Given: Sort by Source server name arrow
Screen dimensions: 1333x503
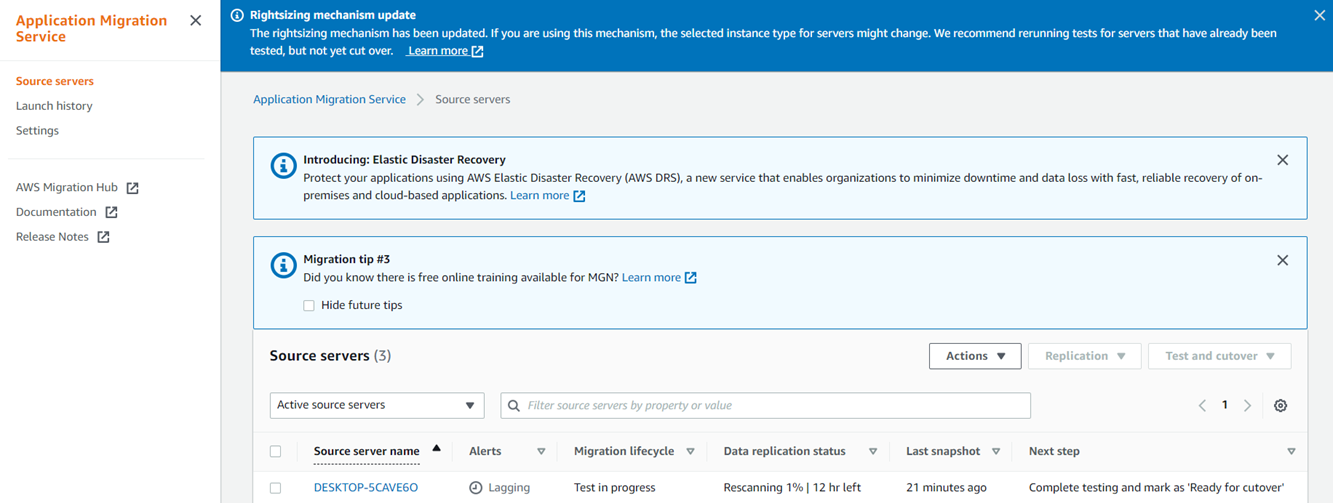Looking at the screenshot, I should click(436, 449).
